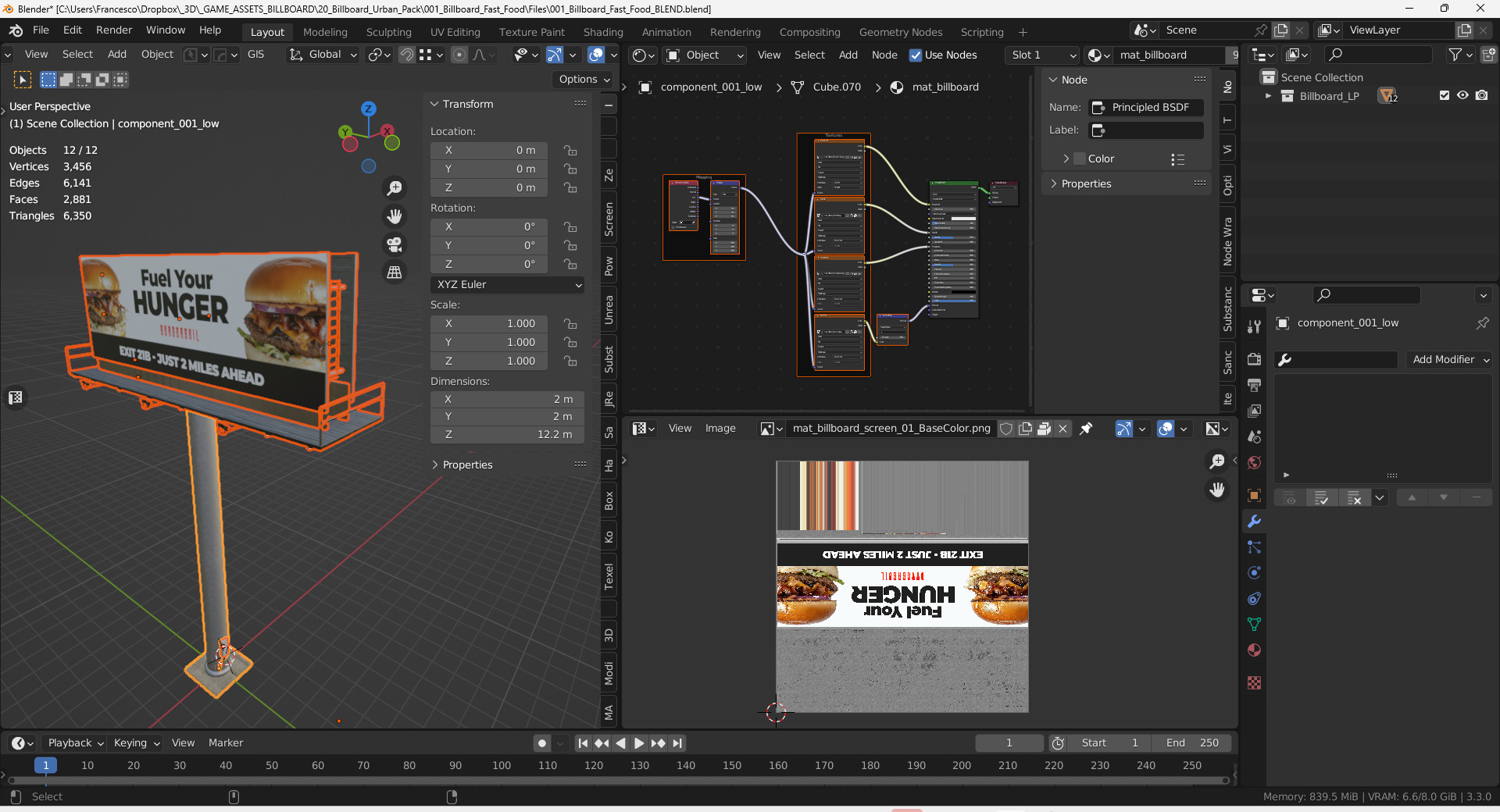Open the Options dropdown in the 3D viewport
The height and width of the screenshot is (812, 1500).
[584, 80]
